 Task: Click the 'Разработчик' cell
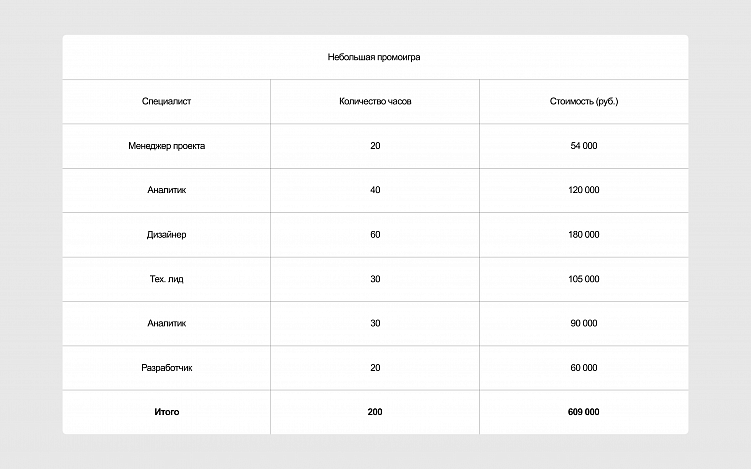pos(166,368)
